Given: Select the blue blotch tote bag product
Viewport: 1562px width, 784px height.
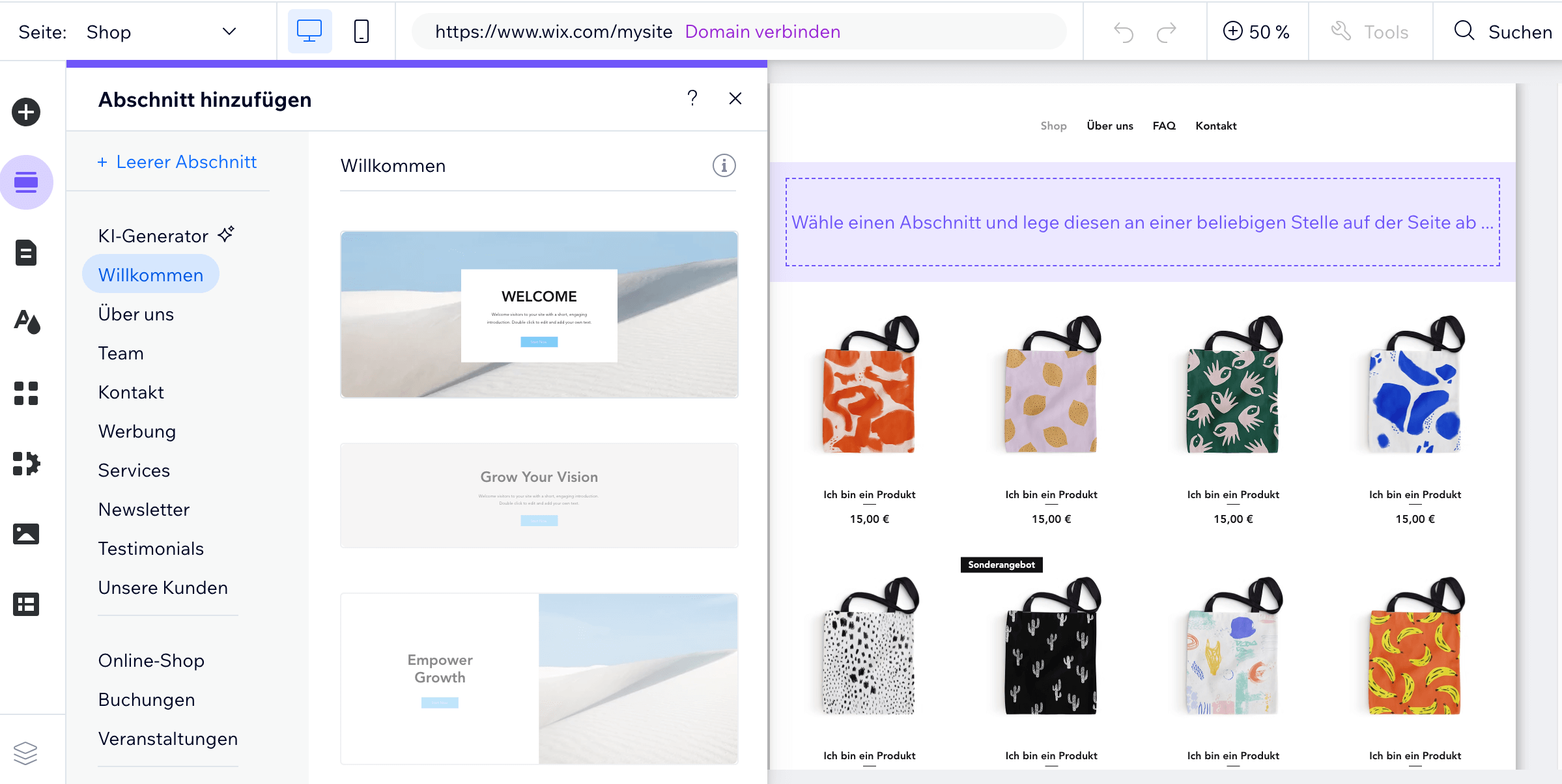Looking at the screenshot, I should (1415, 385).
